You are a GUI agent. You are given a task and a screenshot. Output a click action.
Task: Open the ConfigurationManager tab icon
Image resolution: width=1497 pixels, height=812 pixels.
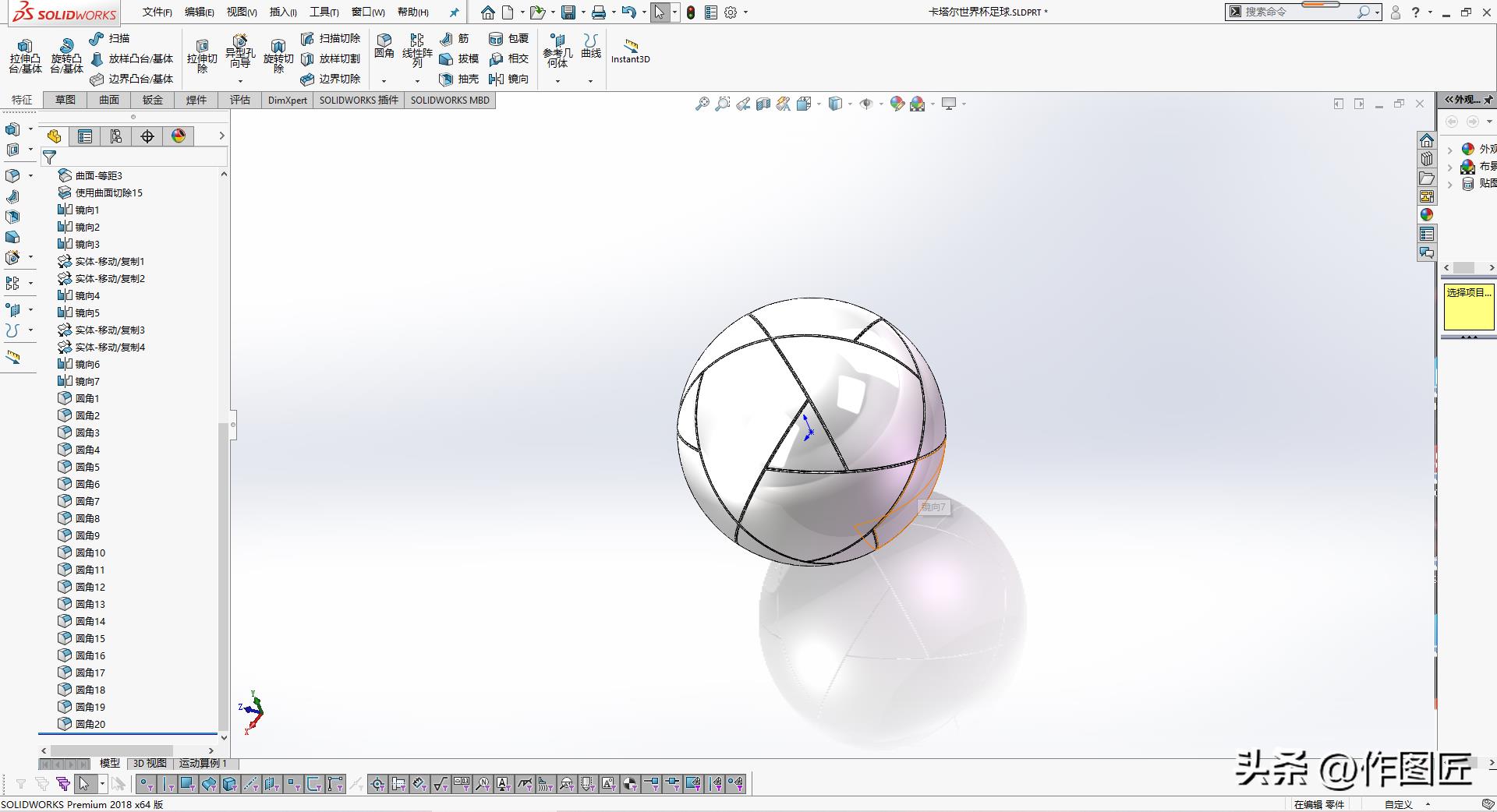click(116, 136)
